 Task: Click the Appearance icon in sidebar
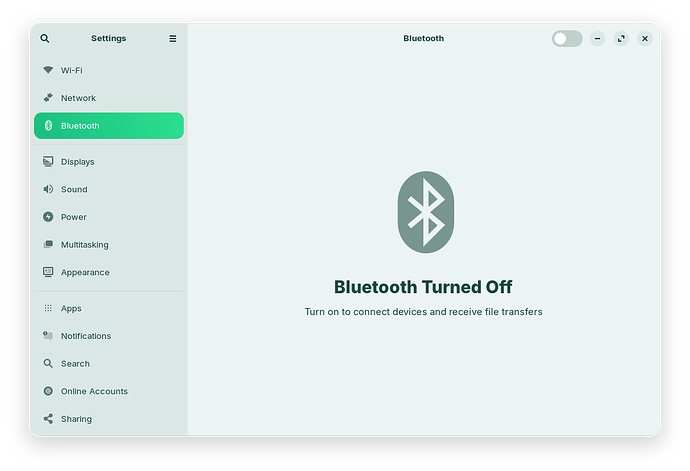(48, 272)
